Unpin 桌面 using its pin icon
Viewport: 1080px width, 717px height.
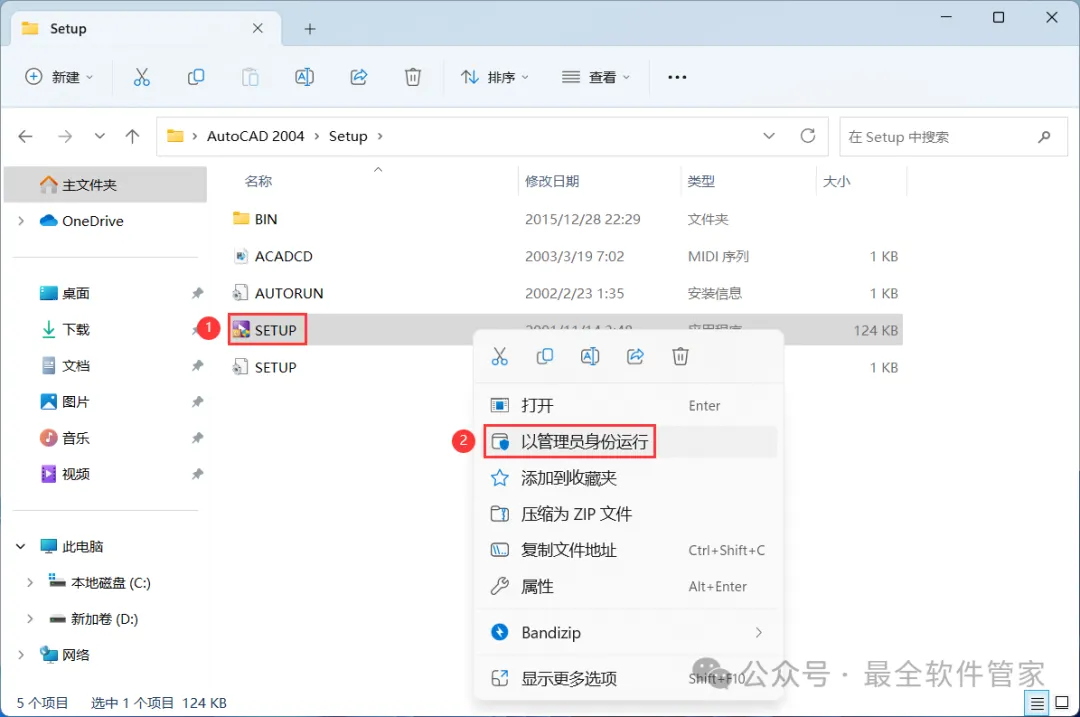coord(198,293)
